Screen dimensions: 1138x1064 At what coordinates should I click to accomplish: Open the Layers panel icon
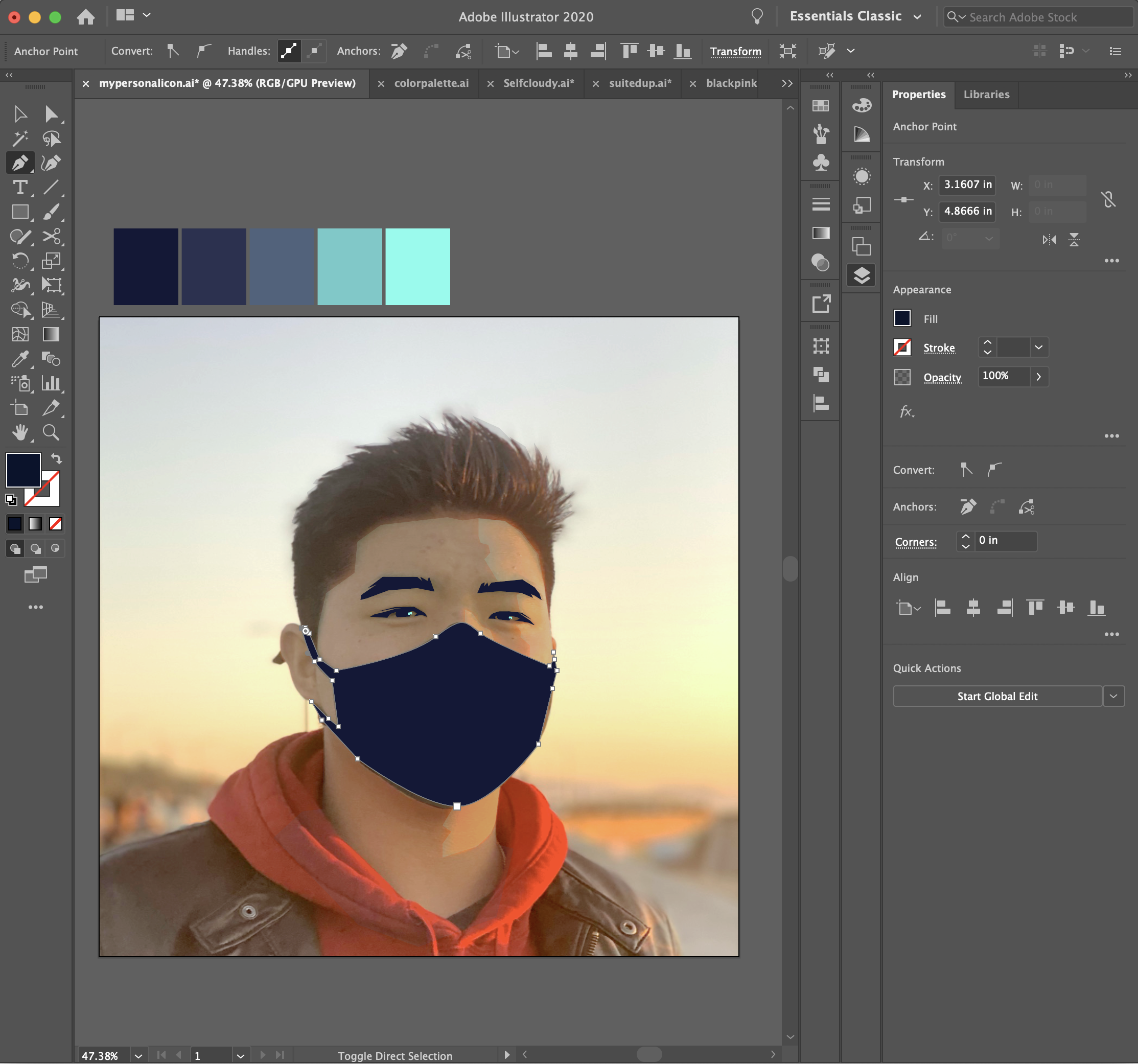[x=862, y=276]
